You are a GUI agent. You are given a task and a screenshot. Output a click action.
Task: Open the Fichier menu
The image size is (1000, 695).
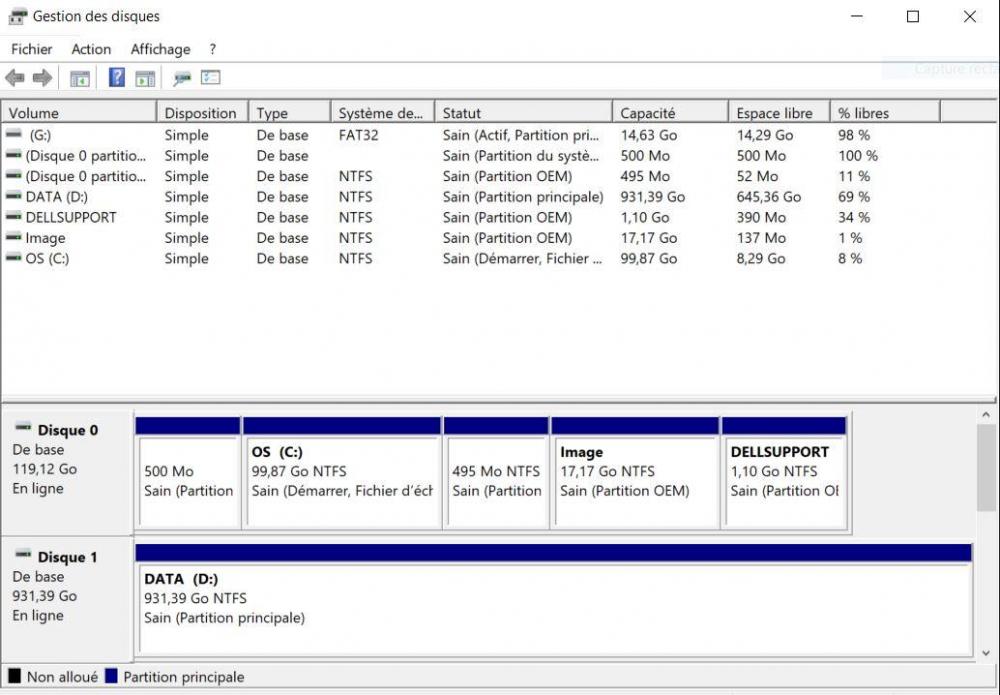point(31,49)
